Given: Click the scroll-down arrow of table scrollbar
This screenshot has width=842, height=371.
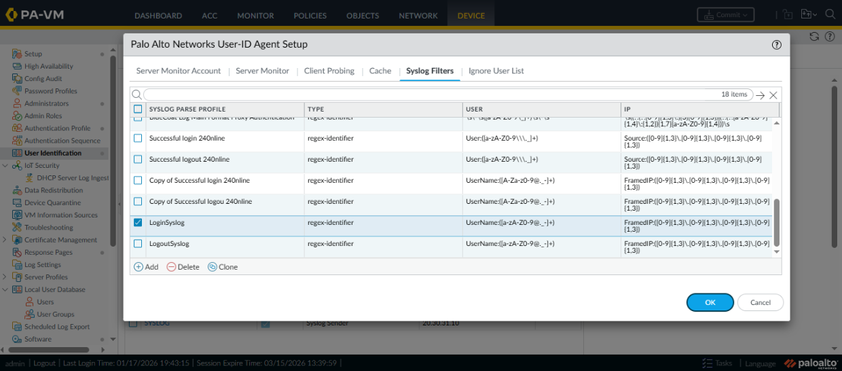Looking at the screenshot, I should 776,251.
